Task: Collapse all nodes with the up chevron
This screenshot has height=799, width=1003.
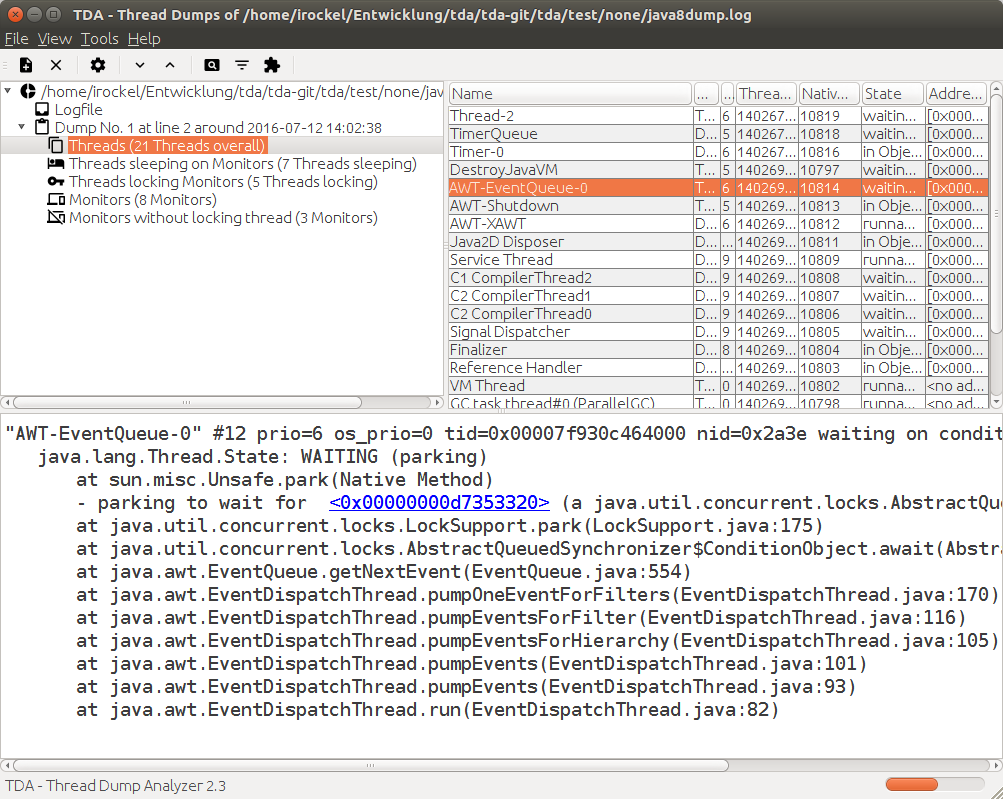Action: pos(170,65)
